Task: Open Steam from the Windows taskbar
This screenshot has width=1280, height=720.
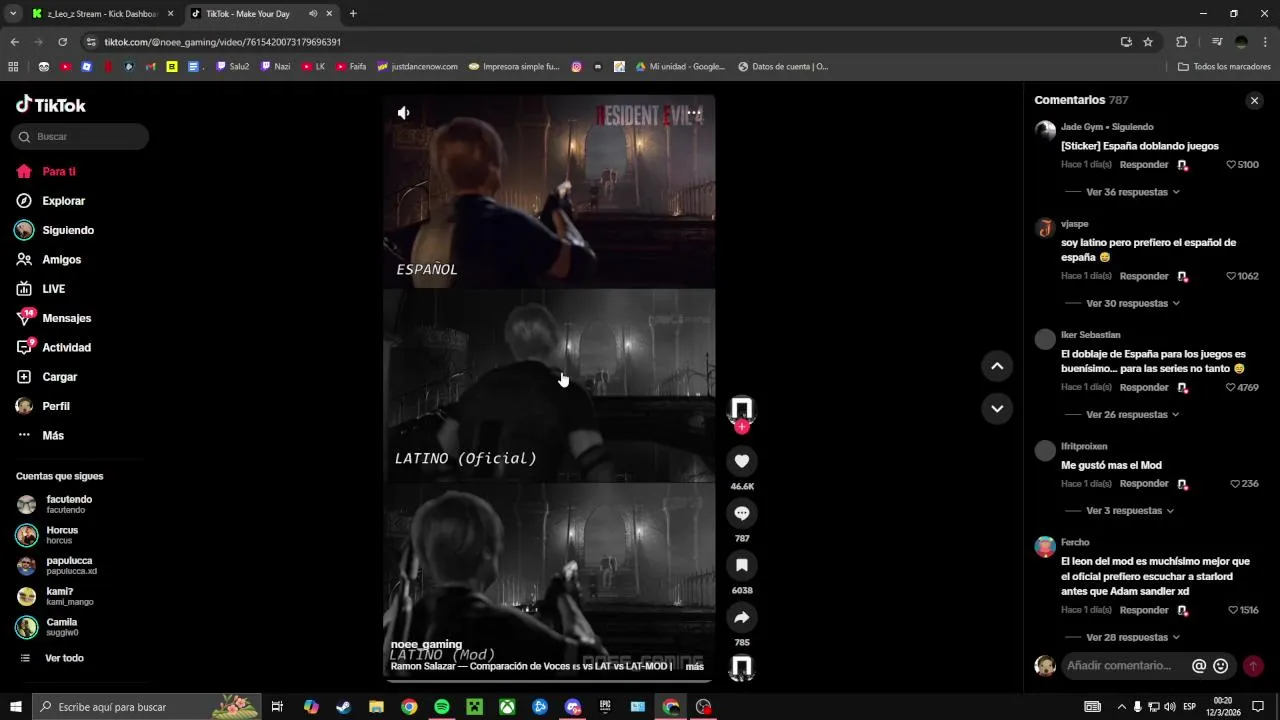Action: tap(343, 707)
